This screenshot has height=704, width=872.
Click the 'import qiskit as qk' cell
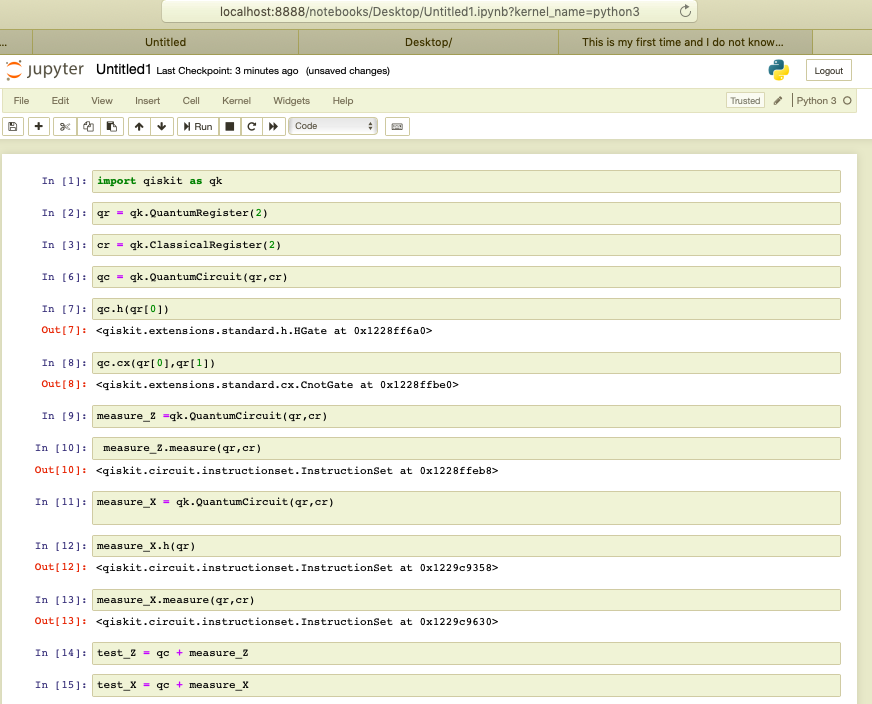click(x=466, y=181)
